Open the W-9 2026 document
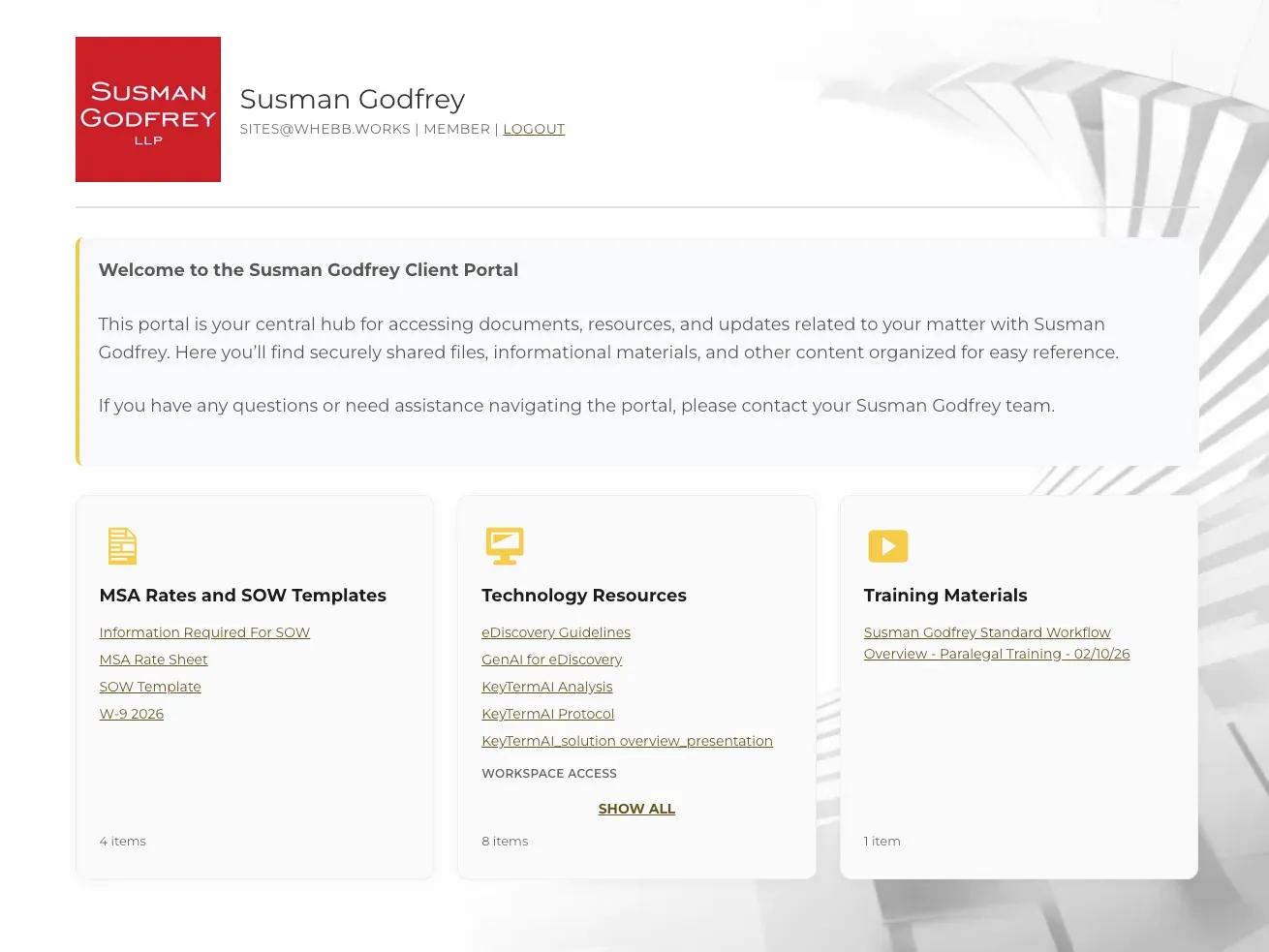Viewport: 1269px width, 952px height. coord(132,714)
